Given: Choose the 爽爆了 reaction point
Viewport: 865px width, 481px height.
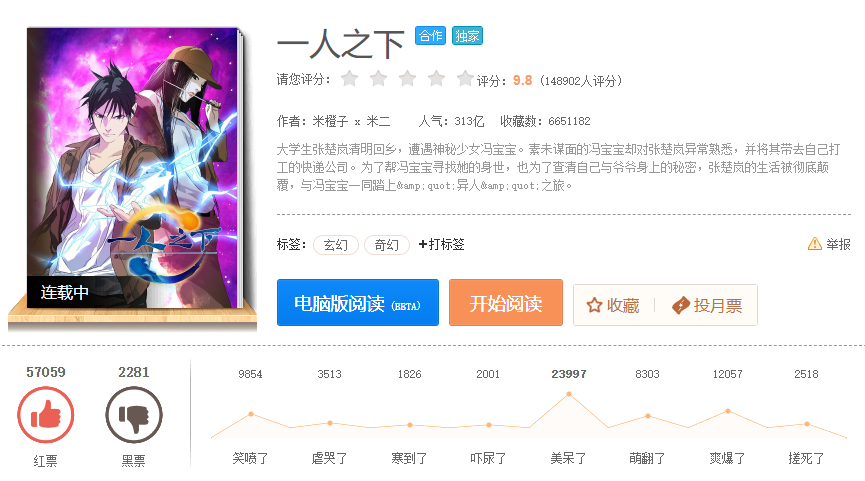Looking at the screenshot, I should [728, 411].
